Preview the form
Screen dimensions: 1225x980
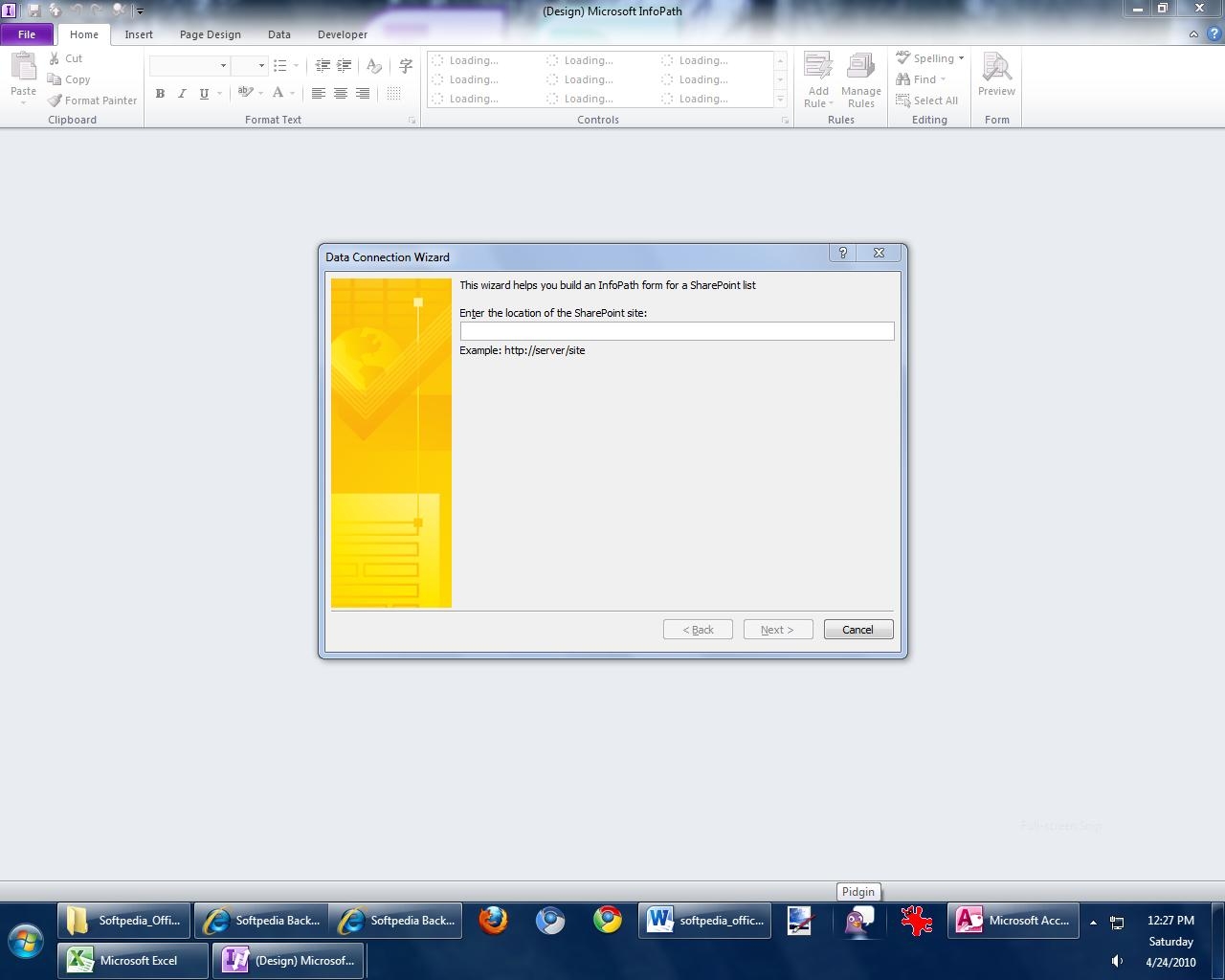click(996, 75)
